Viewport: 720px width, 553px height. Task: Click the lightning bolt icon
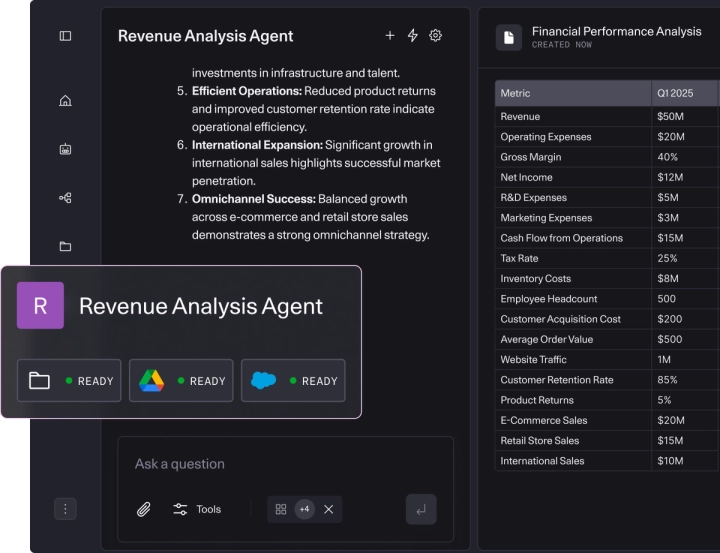tap(413, 35)
